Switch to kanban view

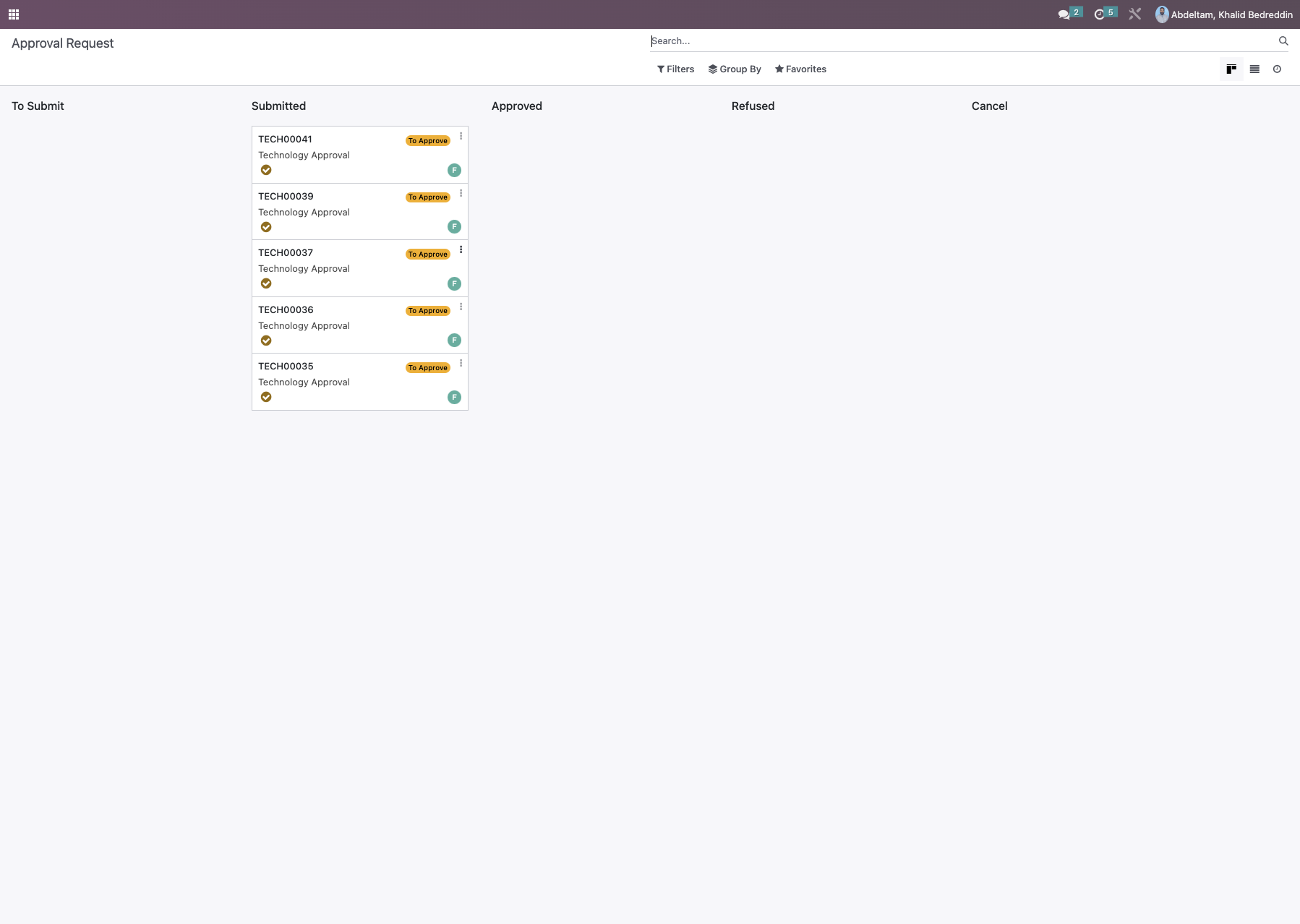tap(1231, 69)
